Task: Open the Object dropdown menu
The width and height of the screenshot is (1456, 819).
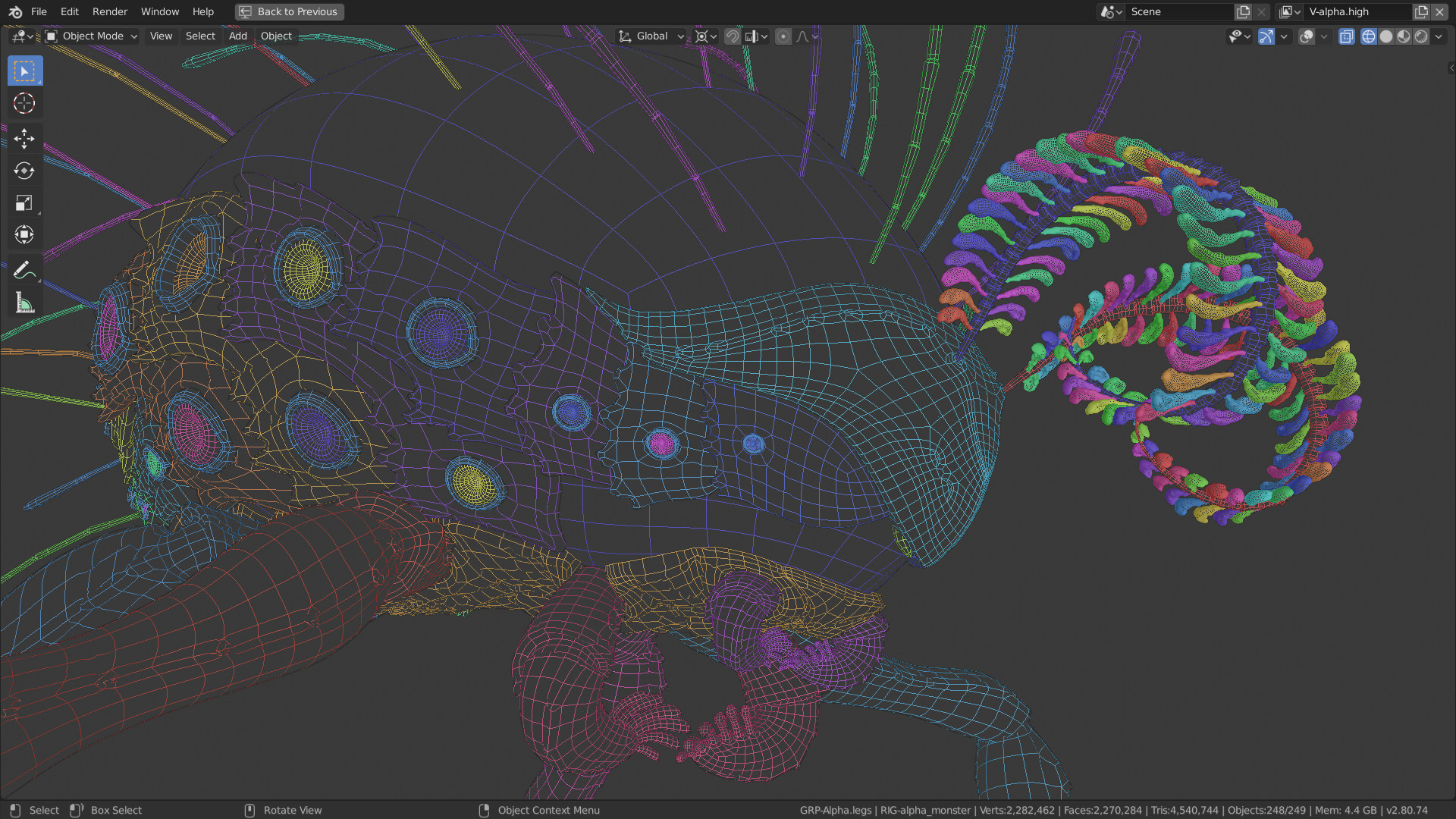Action: 276,36
